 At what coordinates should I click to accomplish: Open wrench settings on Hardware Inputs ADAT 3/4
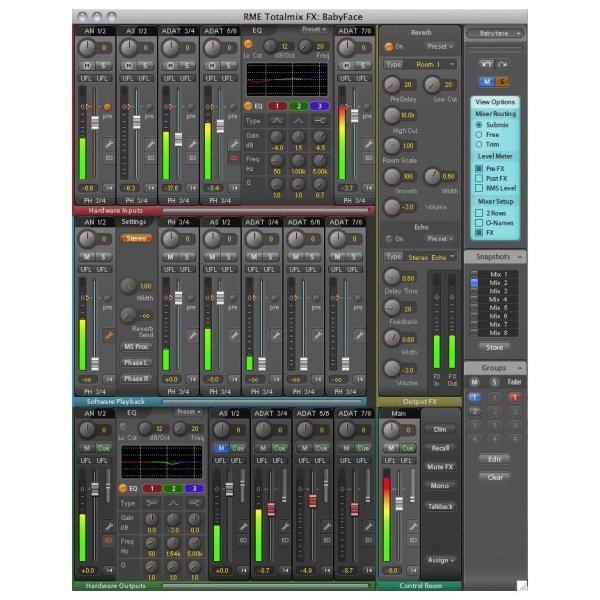(x=192, y=144)
